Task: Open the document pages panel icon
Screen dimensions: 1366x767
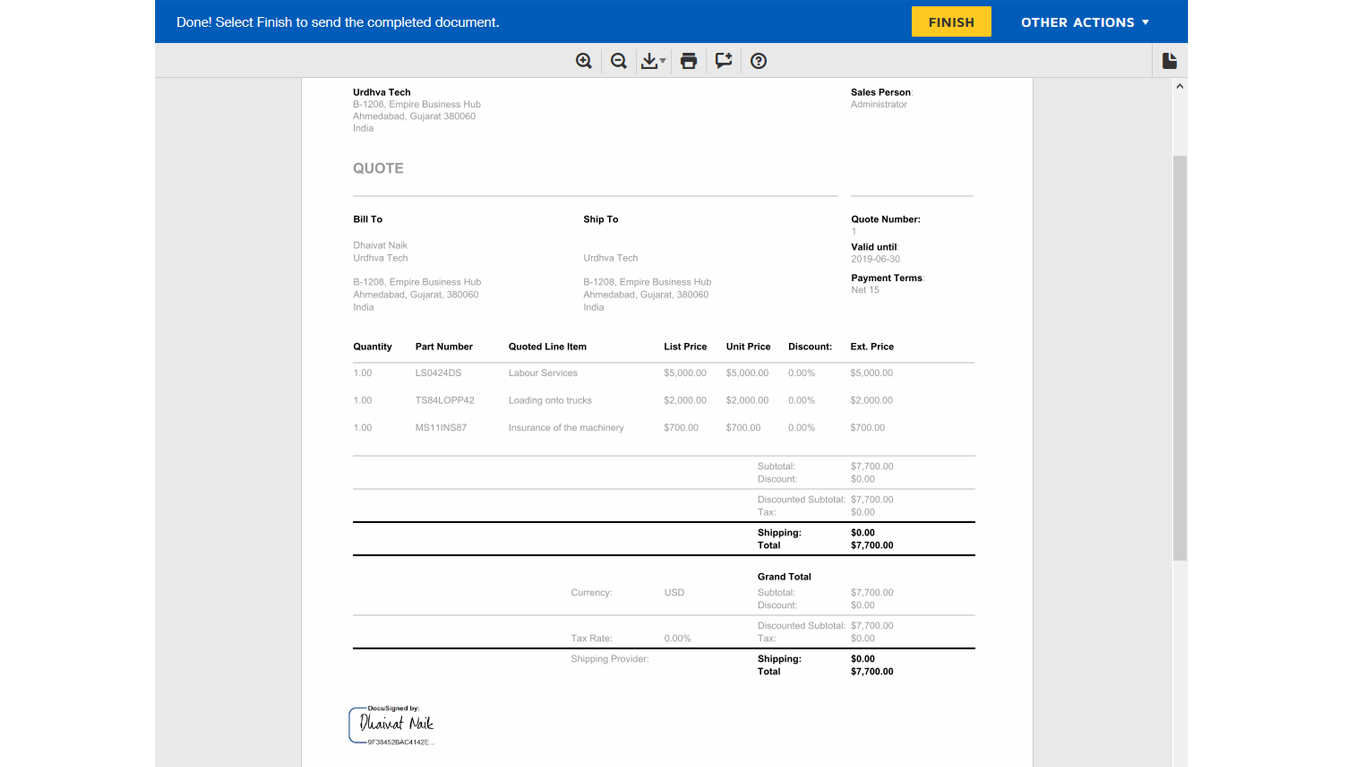Action: coord(1170,61)
